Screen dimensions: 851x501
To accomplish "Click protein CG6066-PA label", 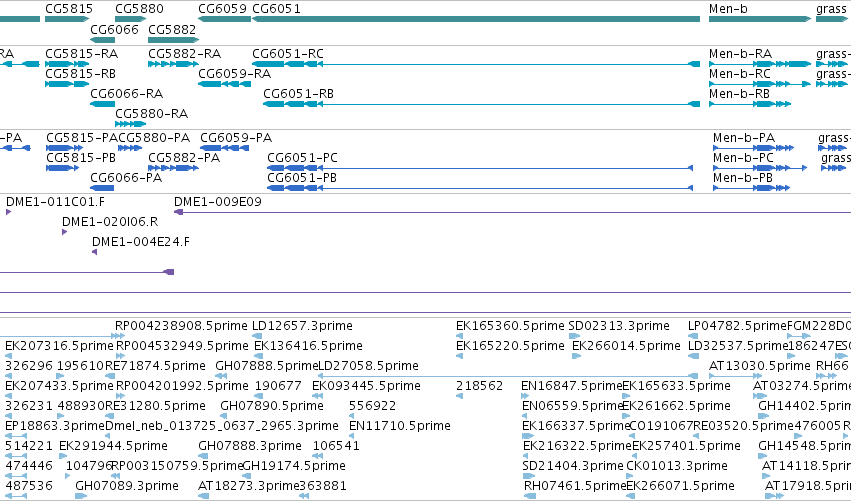I will coord(126,178).
